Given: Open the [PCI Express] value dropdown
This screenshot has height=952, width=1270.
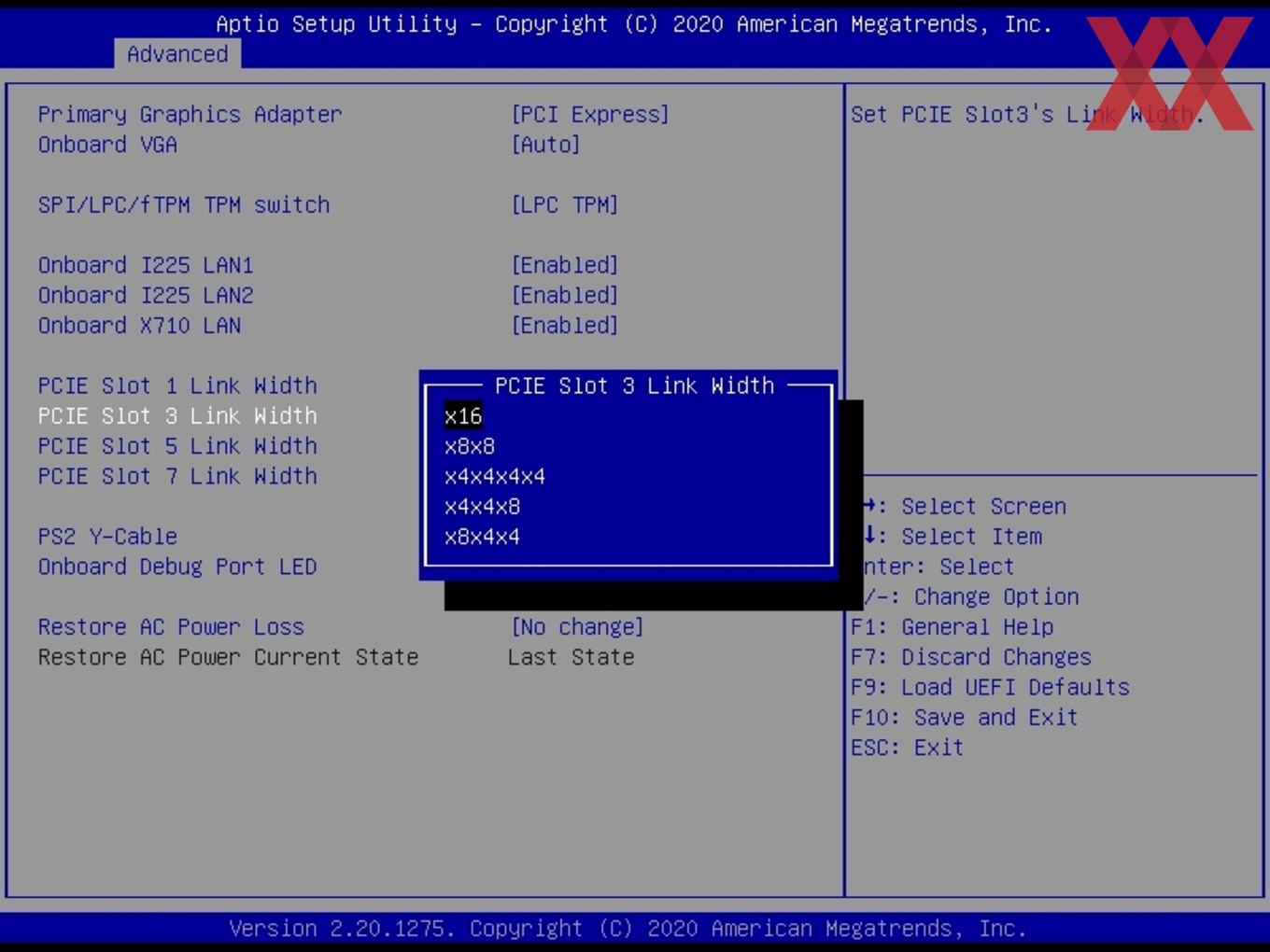Looking at the screenshot, I should [590, 115].
